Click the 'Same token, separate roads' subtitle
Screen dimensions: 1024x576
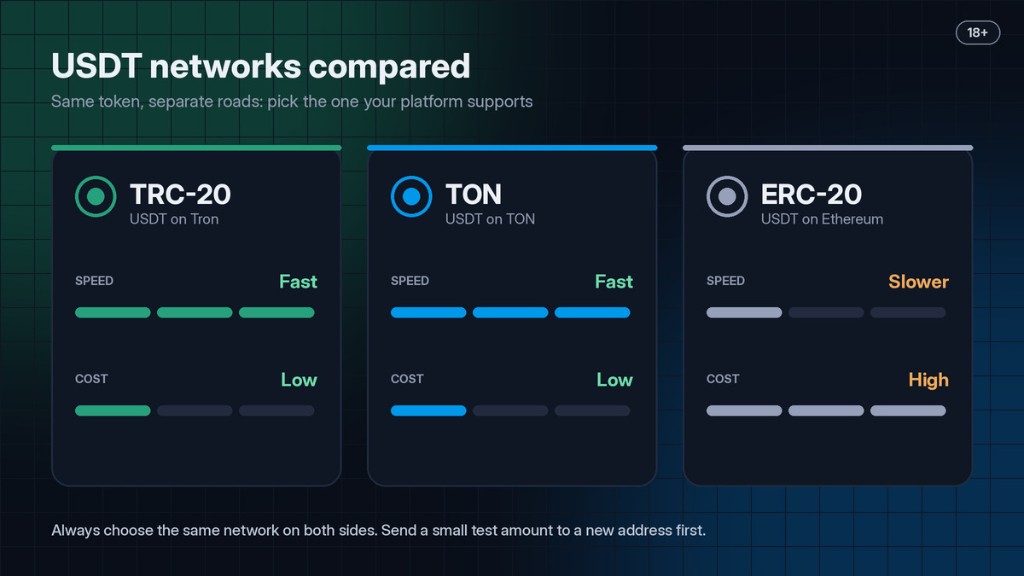292,102
